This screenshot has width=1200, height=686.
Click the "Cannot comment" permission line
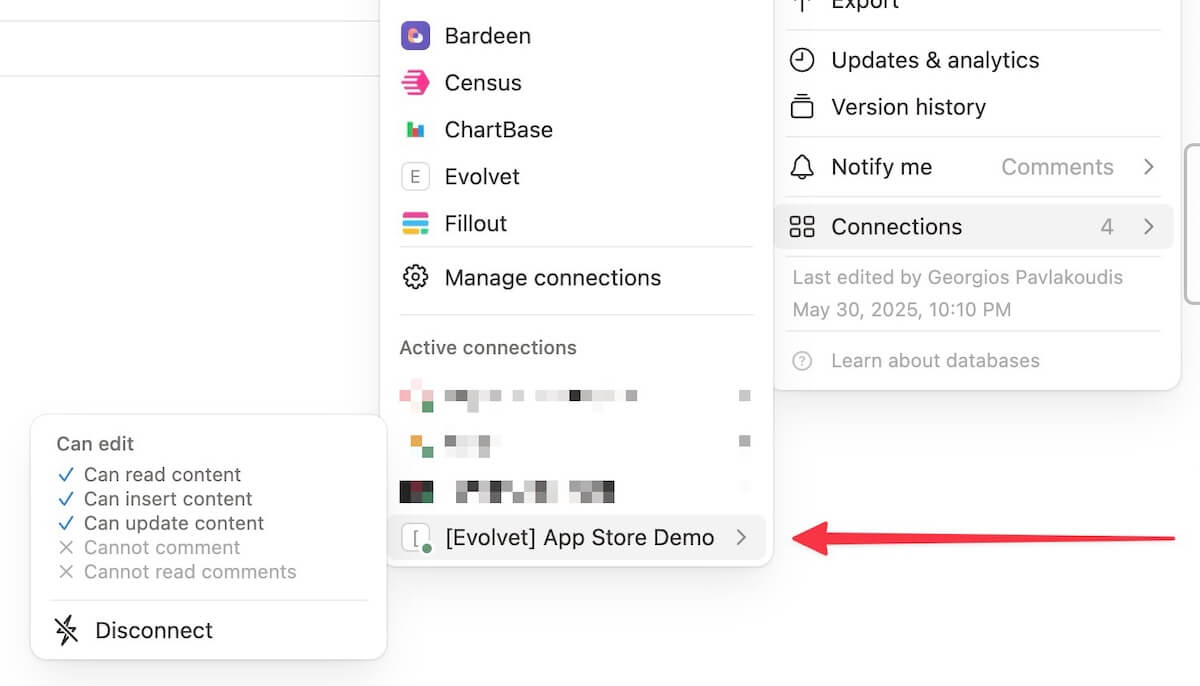tap(162, 548)
